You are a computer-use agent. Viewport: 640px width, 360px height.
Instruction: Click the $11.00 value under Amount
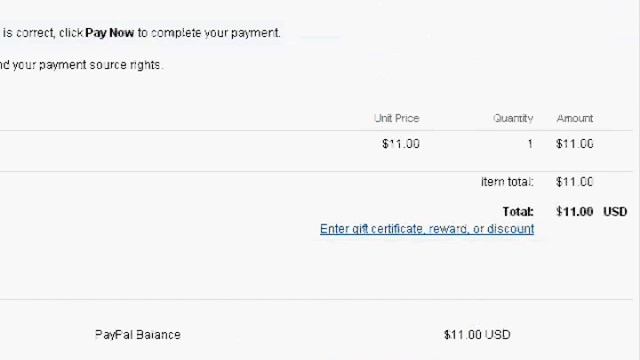pos(575,144)
